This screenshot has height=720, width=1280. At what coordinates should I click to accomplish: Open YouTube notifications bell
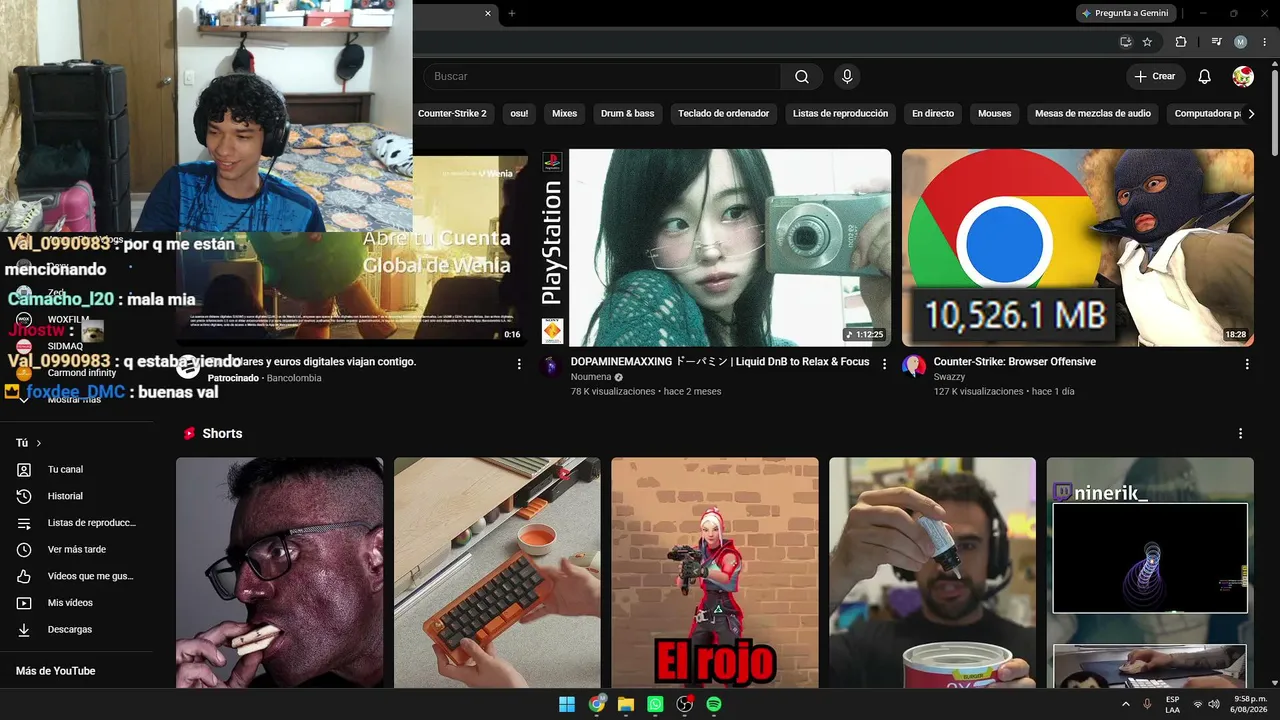click(1204, 76)
